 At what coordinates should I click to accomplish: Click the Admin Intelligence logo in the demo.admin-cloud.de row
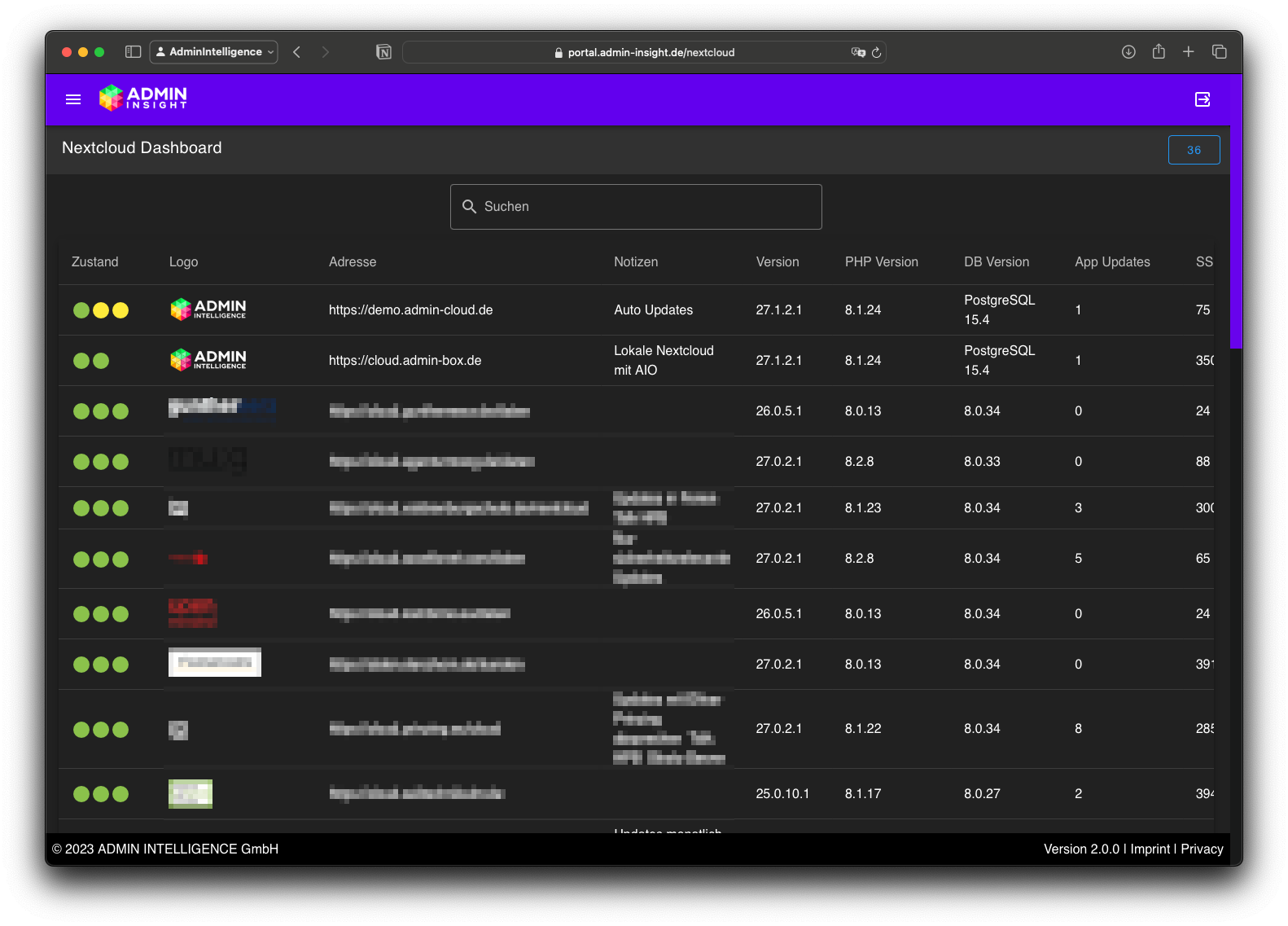(x=208, y=309)
